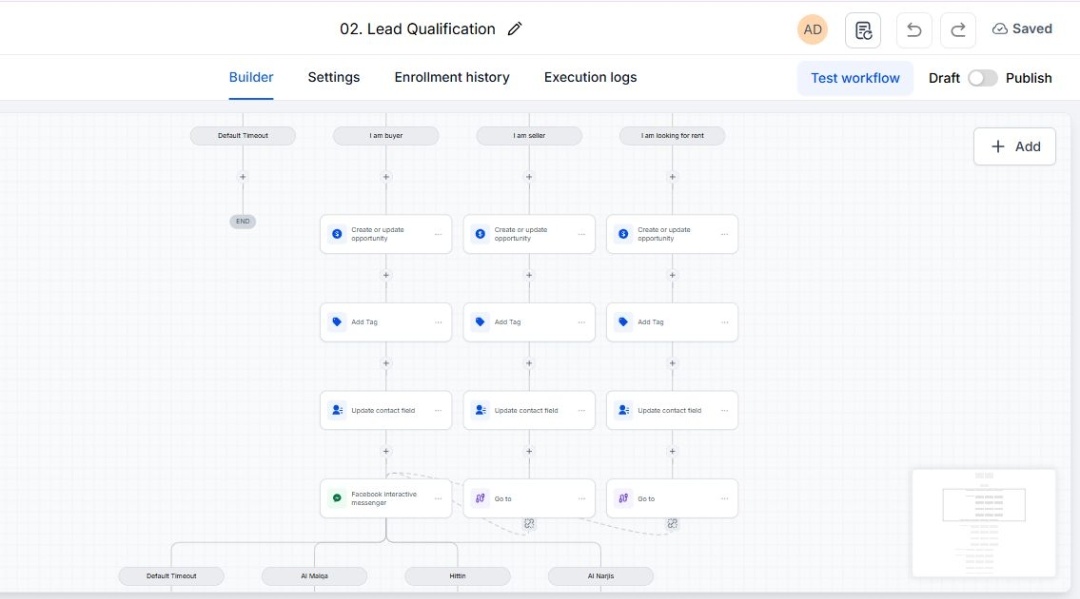Open buyer branch Add Tag node
Screen dimensions: 1080x599
[386, 322]
